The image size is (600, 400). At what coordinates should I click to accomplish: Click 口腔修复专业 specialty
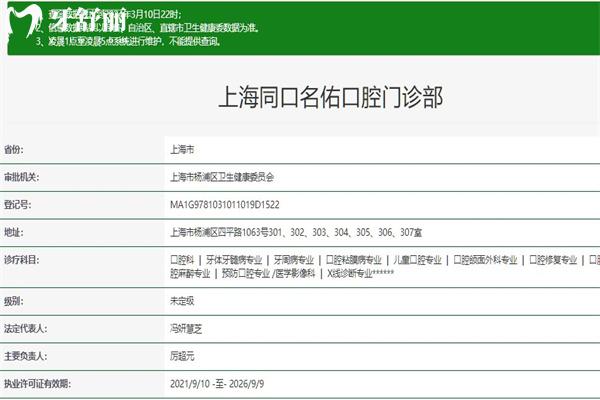pyautogui.click(x=553, y=260)
